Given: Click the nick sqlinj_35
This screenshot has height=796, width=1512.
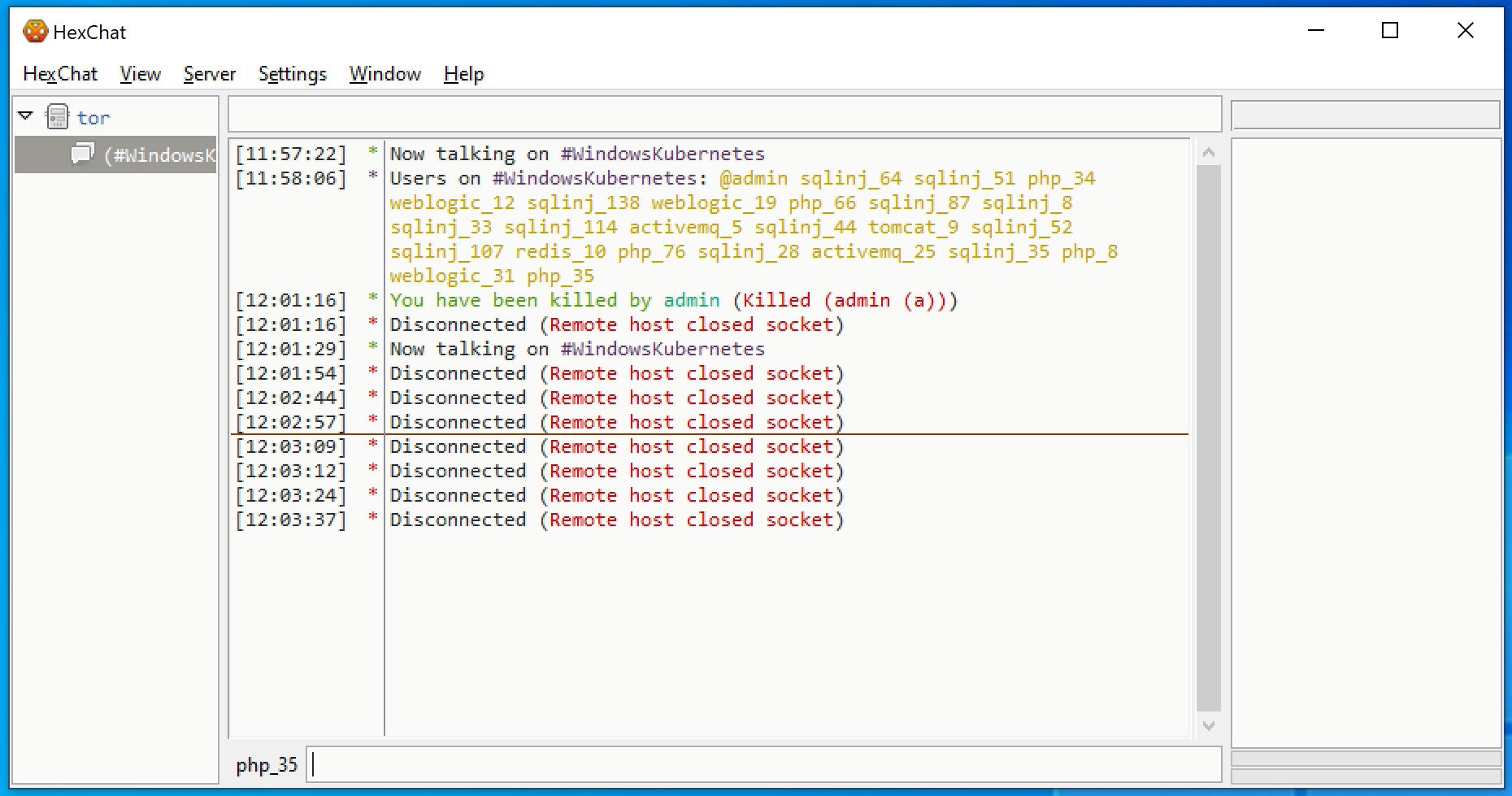Looking at the screenshot, I should pos(999,251).
